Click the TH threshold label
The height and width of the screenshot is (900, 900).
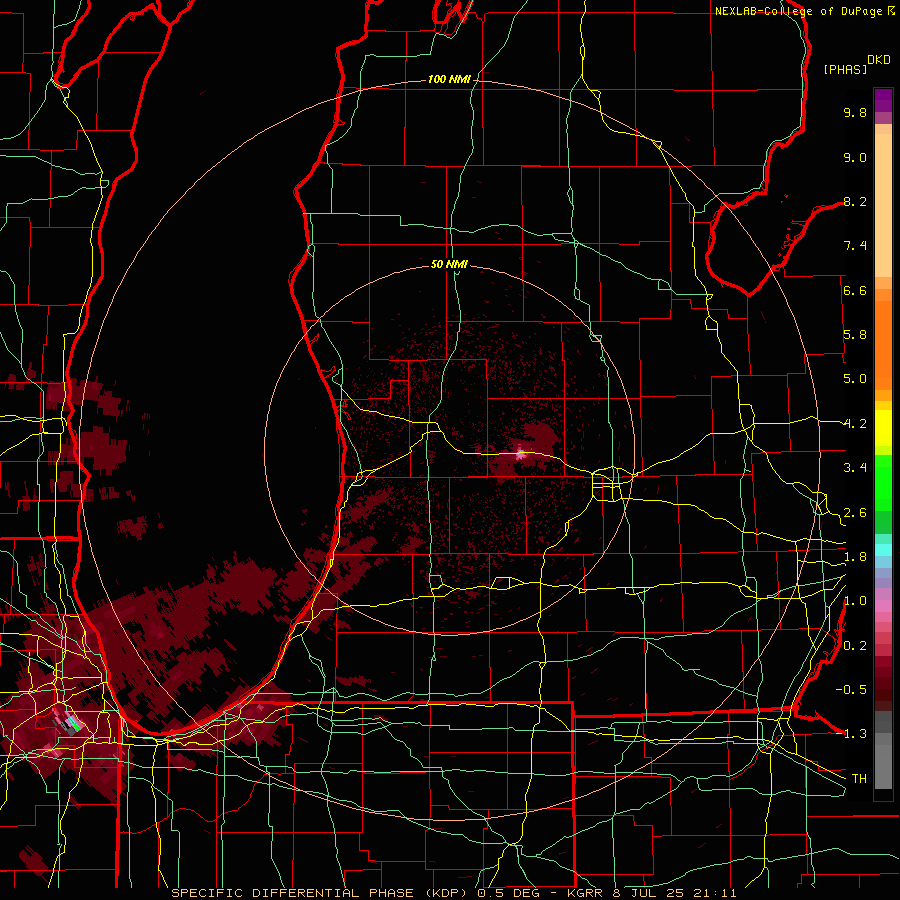click(859, 779)
